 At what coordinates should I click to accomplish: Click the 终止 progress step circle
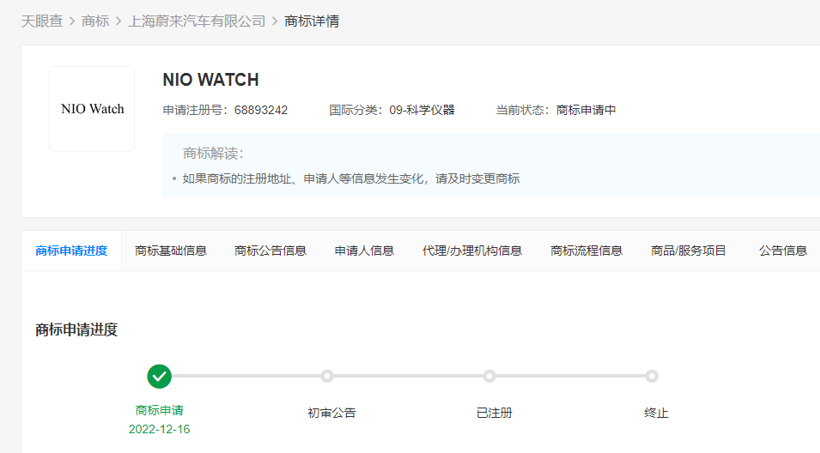(652, 376)
